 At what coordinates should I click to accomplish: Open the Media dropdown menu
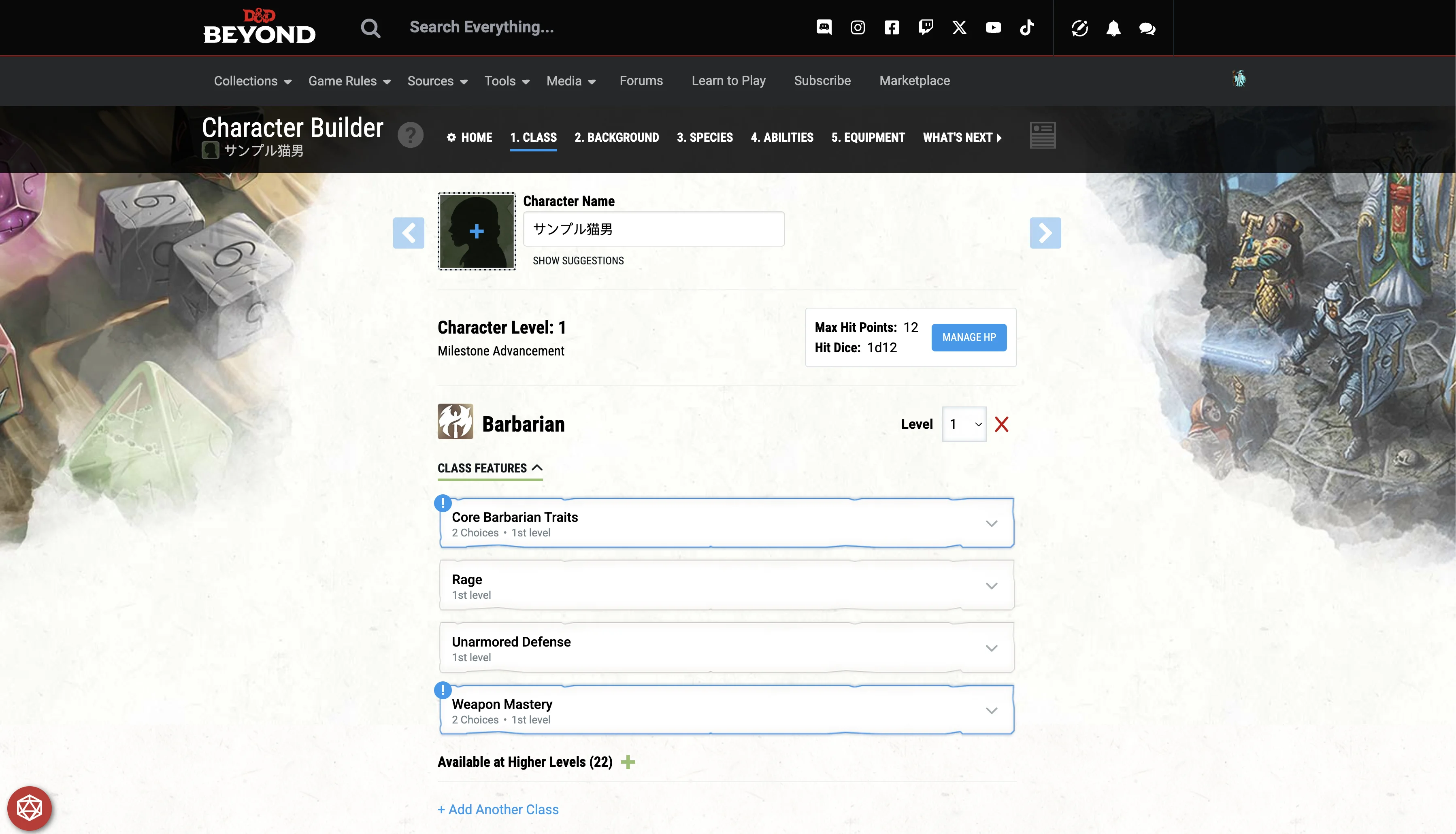point(571,81)
